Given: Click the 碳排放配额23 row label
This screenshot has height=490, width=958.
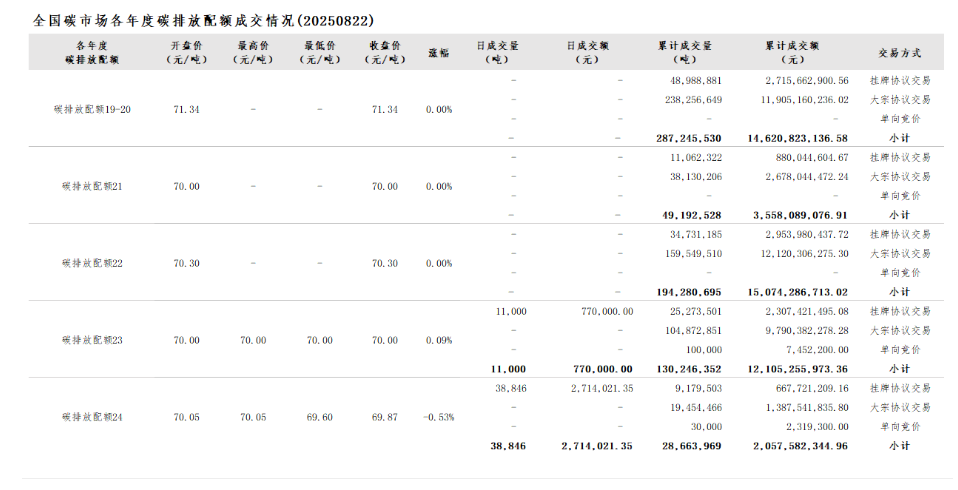Looking at the screenshot, I should [x=92, y=340].
